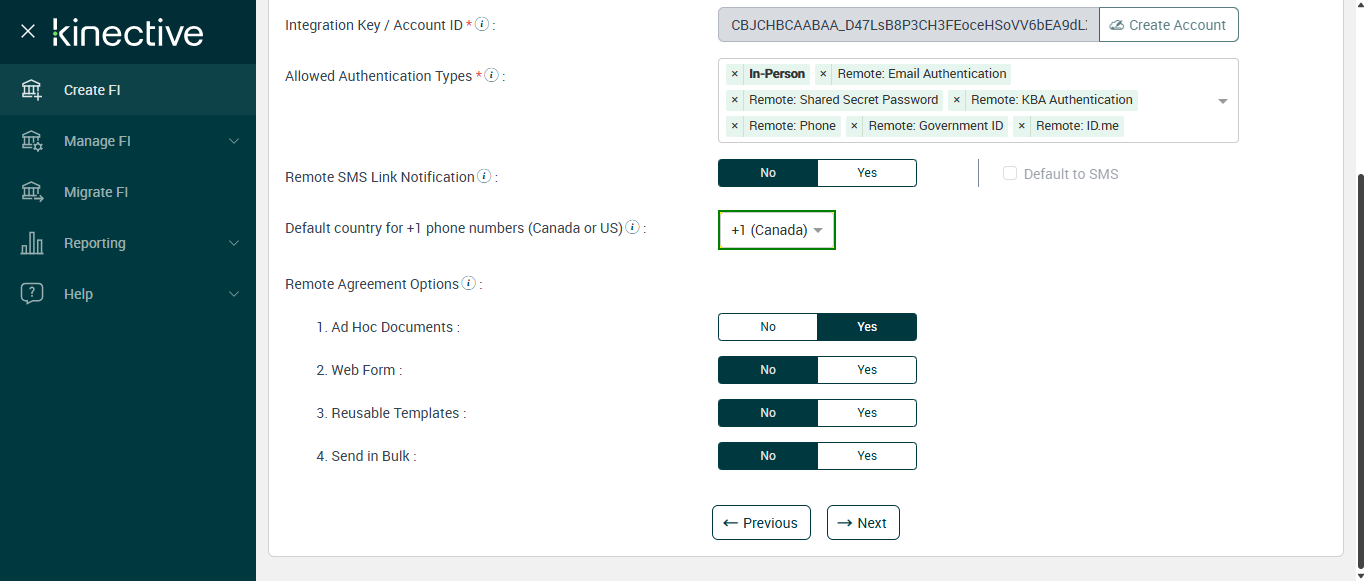
Task: Click info icon beside Integration Key label
Action: click(482, 24)
